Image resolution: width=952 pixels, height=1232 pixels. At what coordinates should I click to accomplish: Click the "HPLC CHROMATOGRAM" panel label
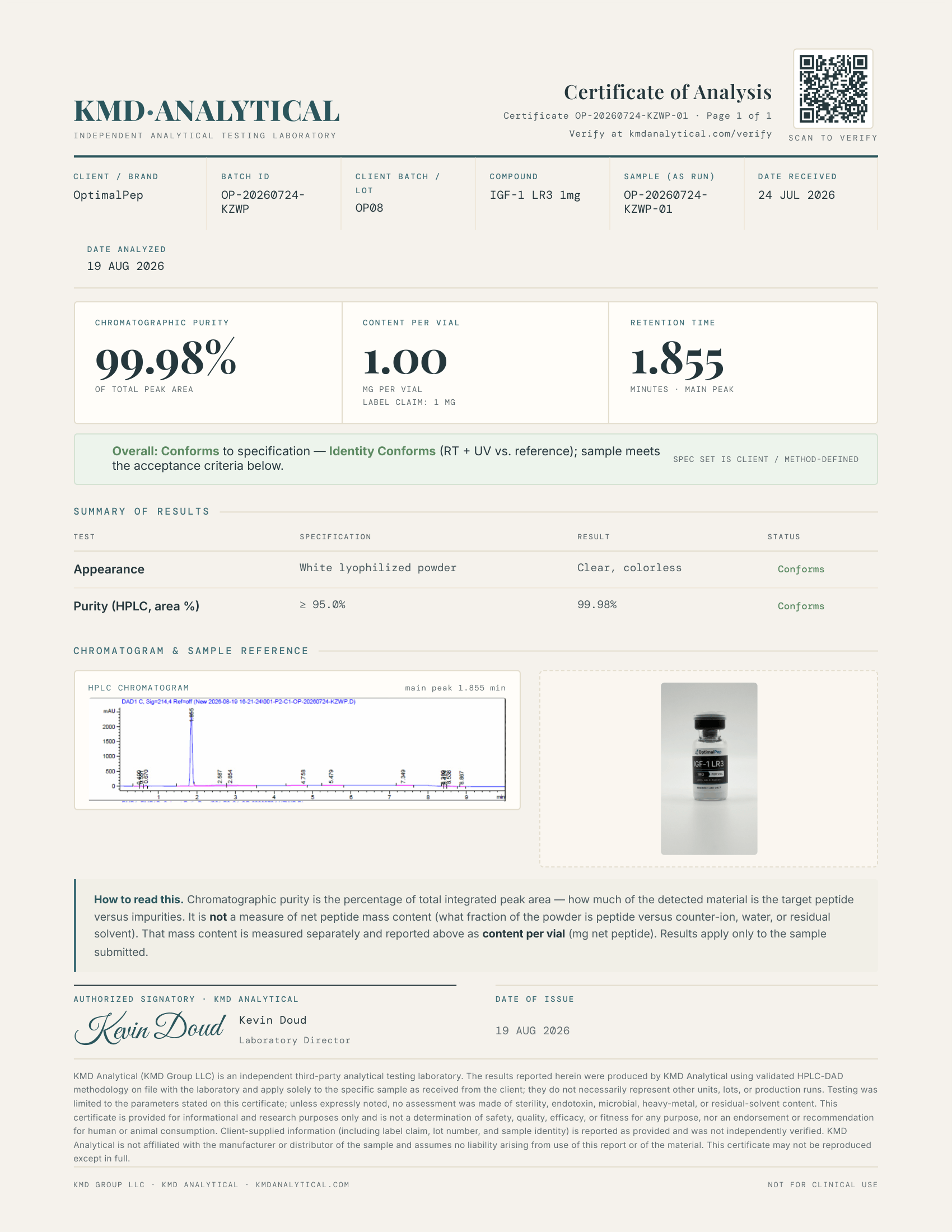(x=139, y=688)
